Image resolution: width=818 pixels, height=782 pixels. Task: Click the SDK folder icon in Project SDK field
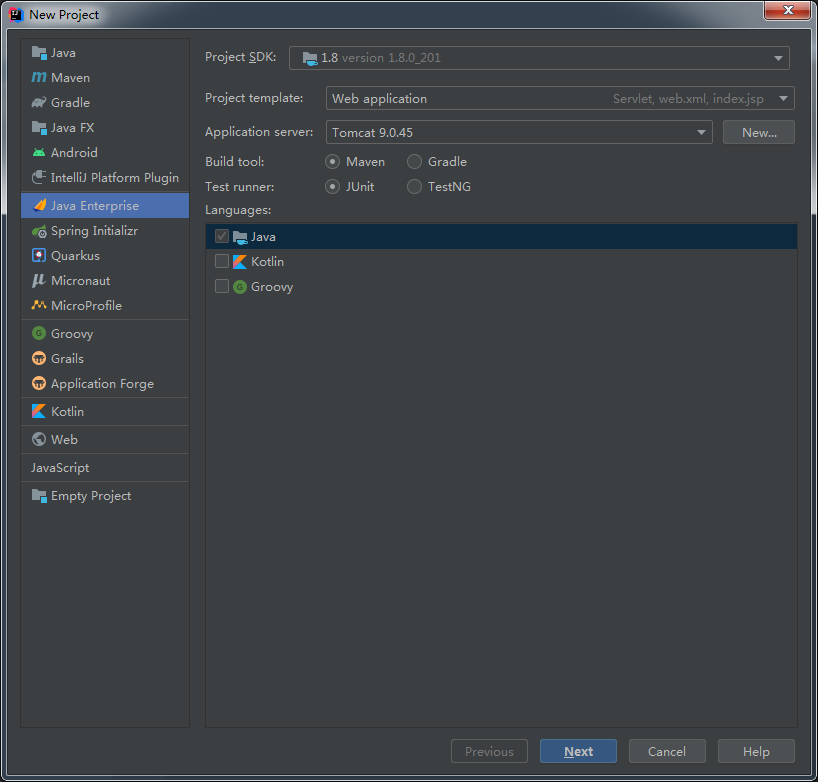coord(310,58)
